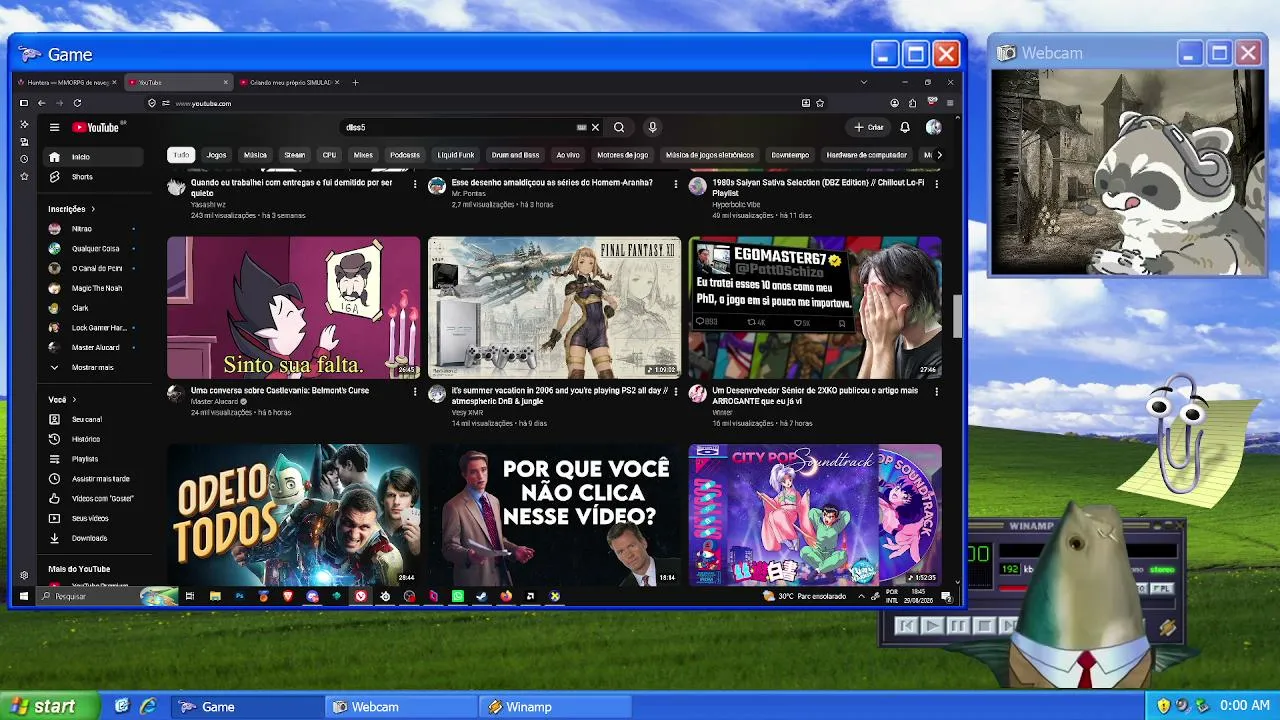Open YouTube notifications bell
This screenshot has height=720, width=1280.
coord(905,127)
